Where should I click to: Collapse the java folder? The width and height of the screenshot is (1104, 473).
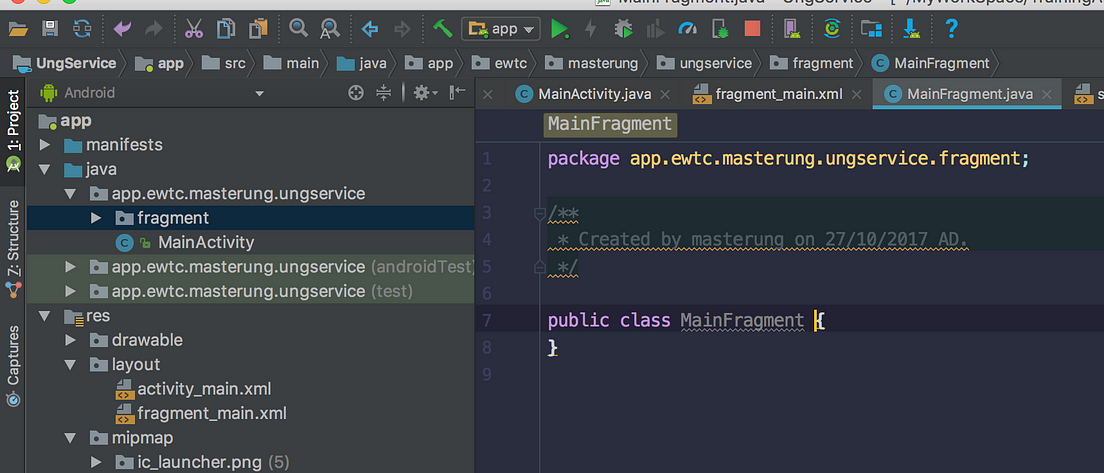[45, 170]
